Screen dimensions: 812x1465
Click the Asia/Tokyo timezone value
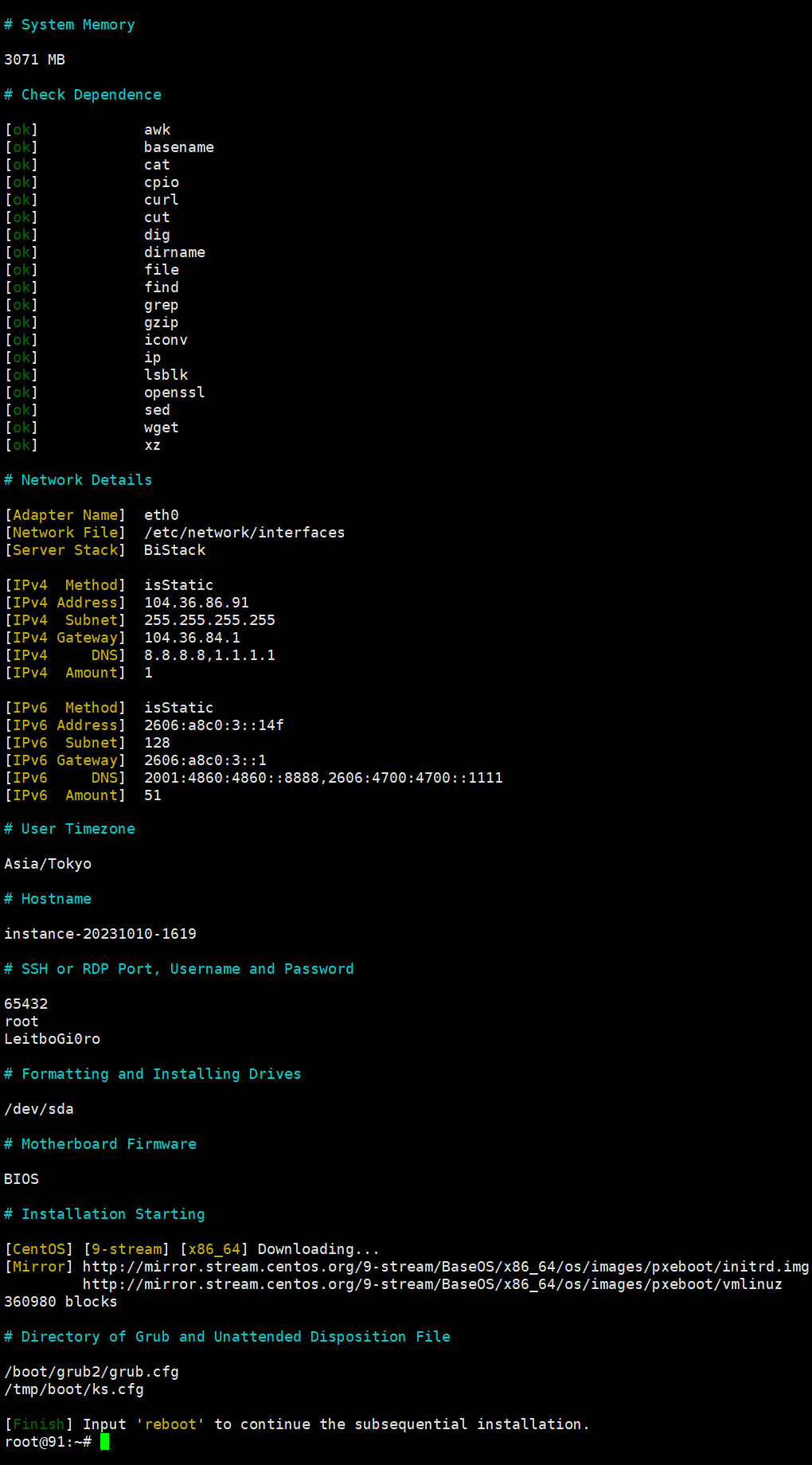click(48, 864)
